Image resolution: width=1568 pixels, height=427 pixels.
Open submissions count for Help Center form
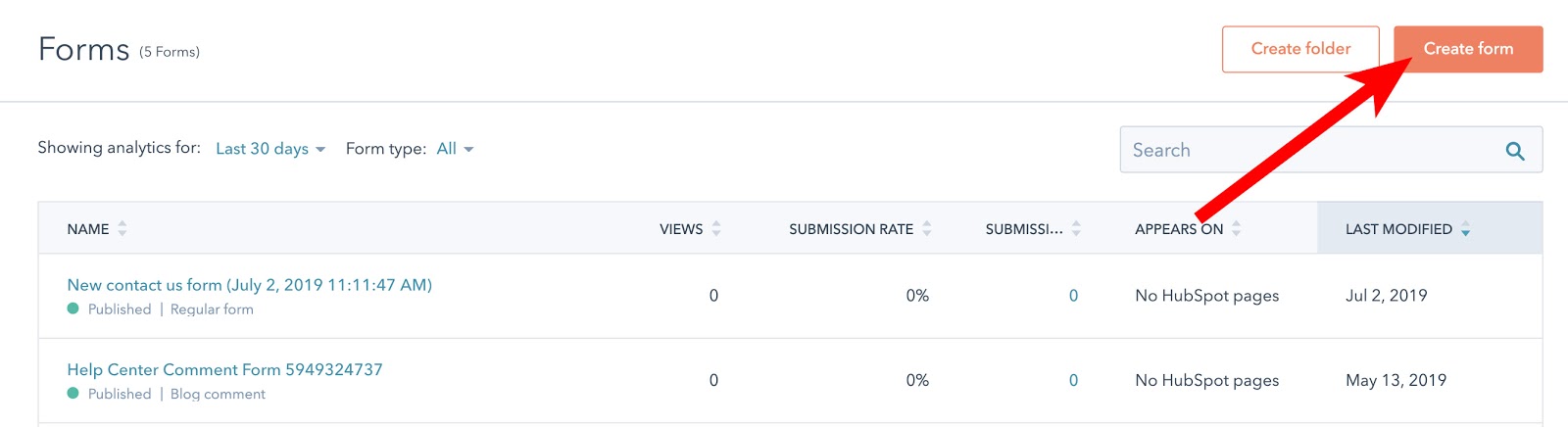point(1073,381)
